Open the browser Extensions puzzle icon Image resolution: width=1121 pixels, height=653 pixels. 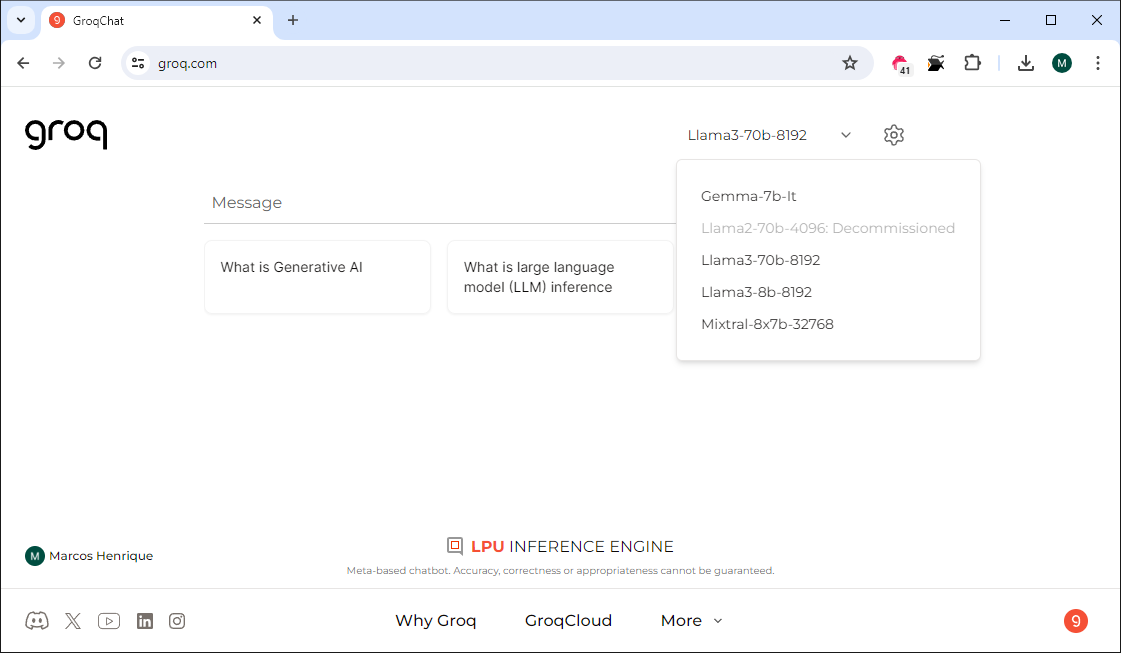point(972,63)
